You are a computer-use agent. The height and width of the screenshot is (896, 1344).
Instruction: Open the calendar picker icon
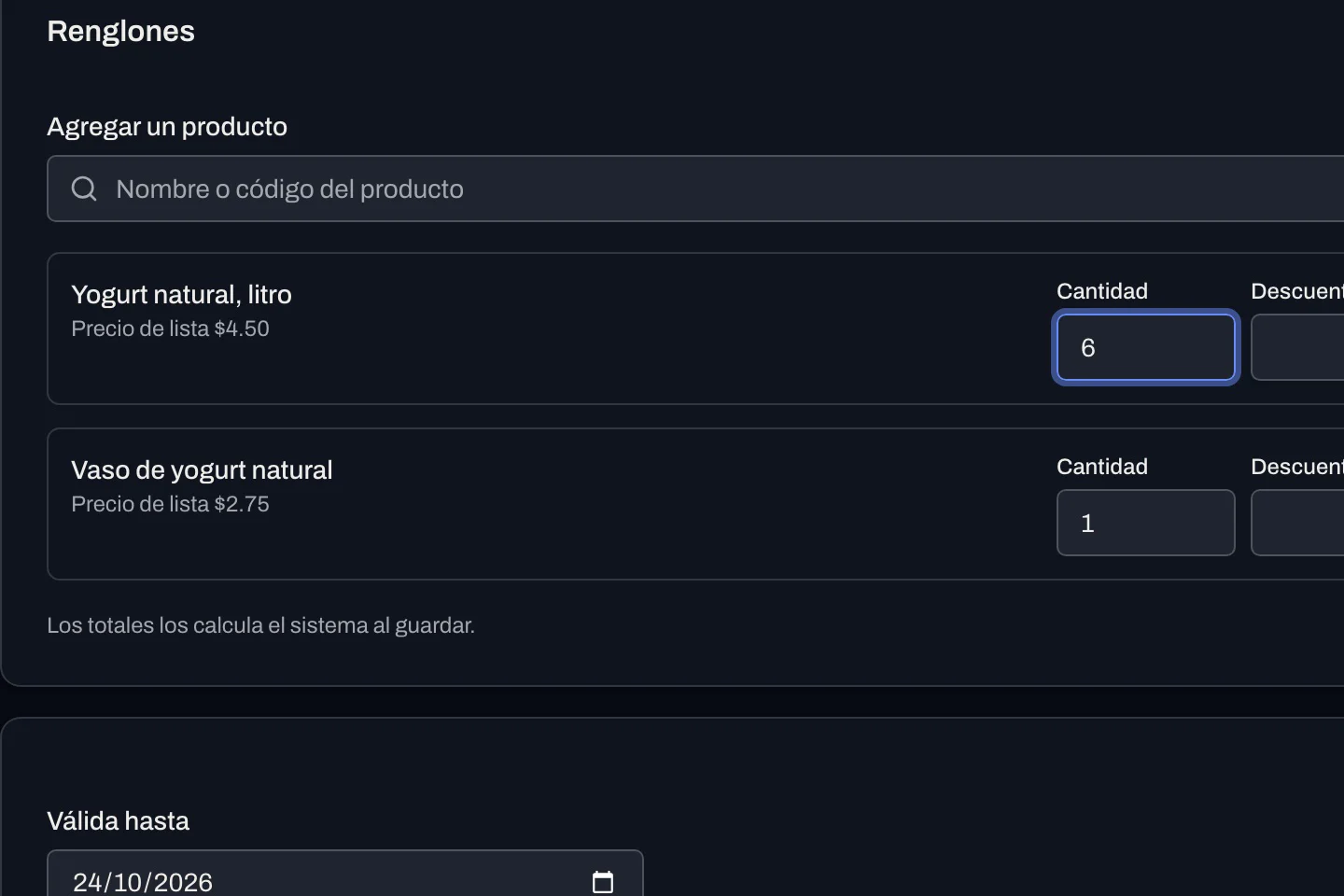[x=603, y=881]
